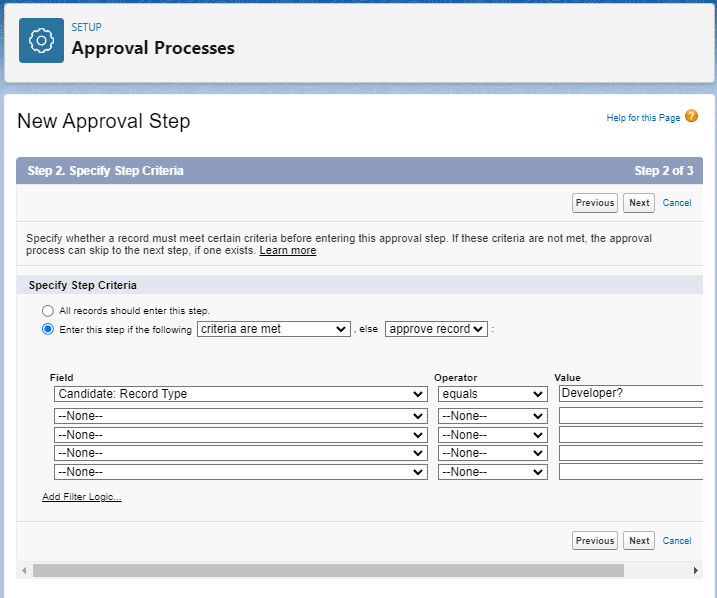Screen dimensions: 717x598
Task: Click top Cancel link
Action: click(677, 203)
